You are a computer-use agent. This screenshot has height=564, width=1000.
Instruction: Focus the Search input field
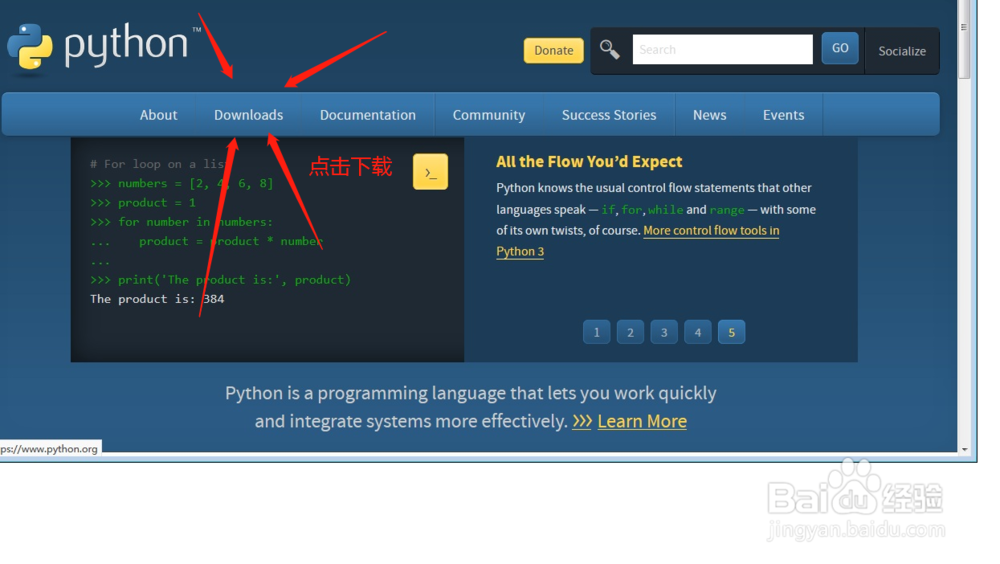tap(723, 49)
